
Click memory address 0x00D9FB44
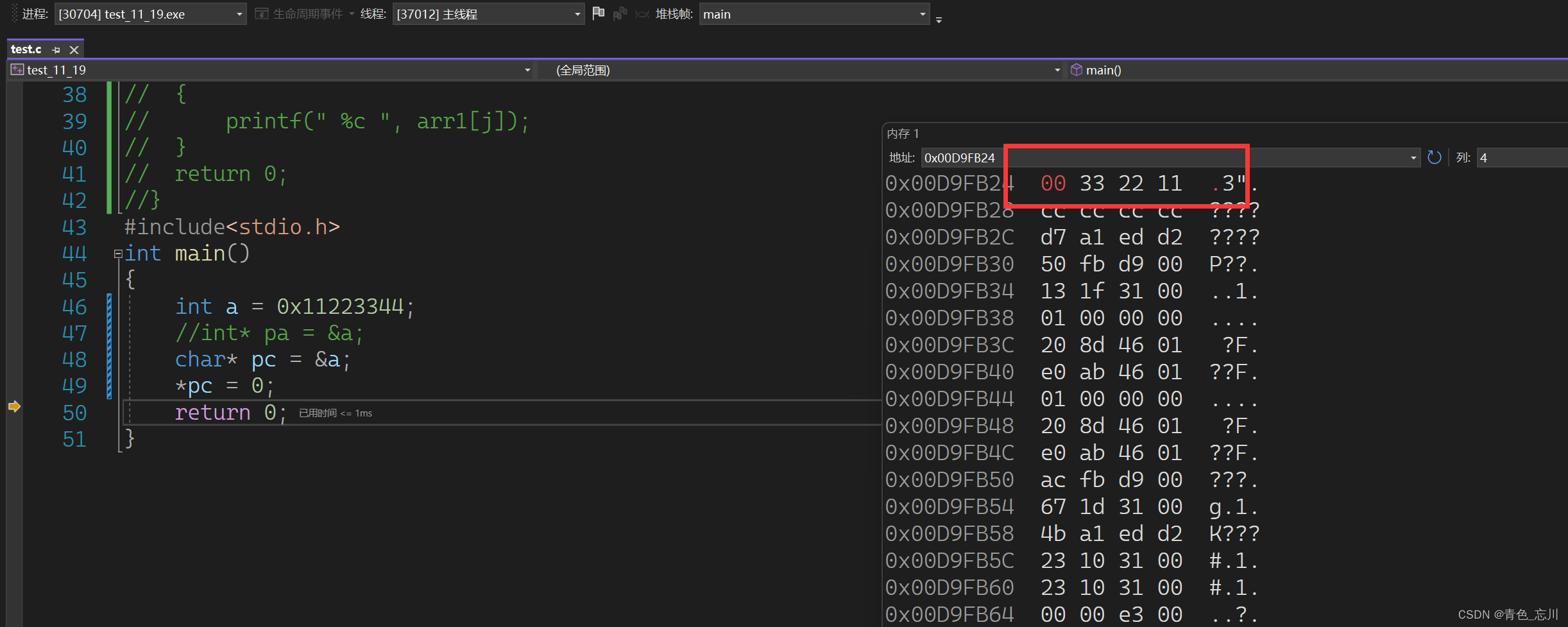point(950,399)
